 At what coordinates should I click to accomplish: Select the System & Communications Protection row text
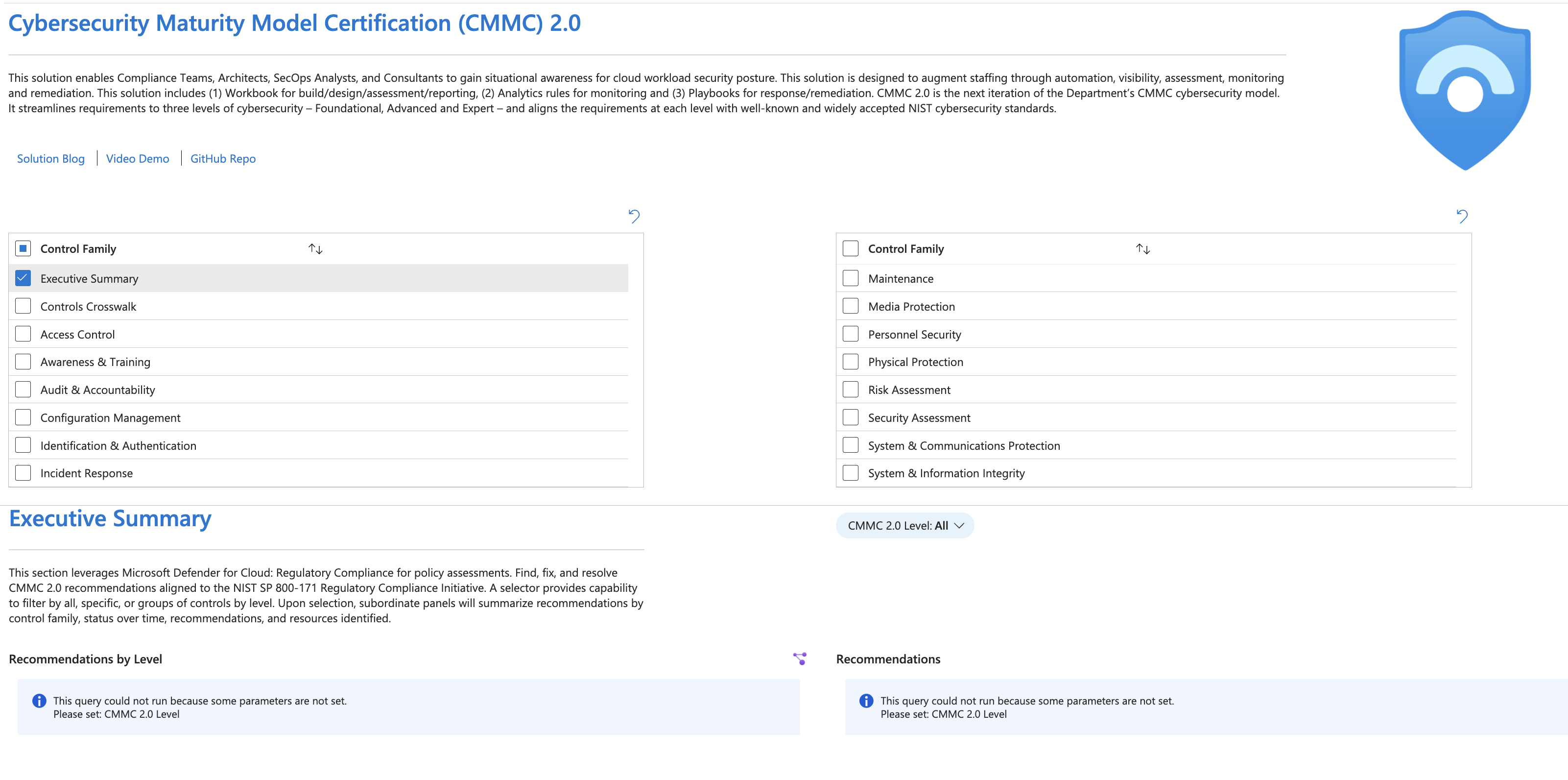pos(964,446)
